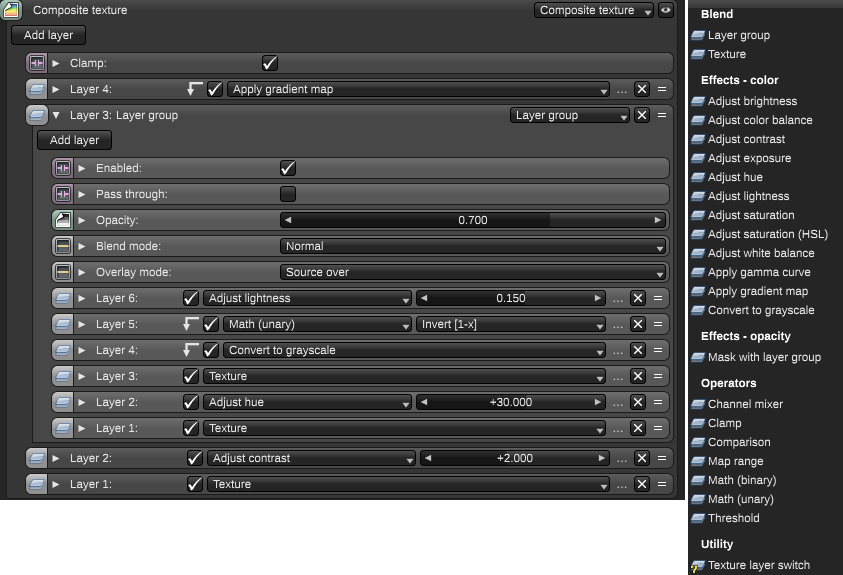The width and height of the screenshot is (843, 575).
Task: Disable inner Layer 2 Adjust hue checkbox
Action: 190,402
